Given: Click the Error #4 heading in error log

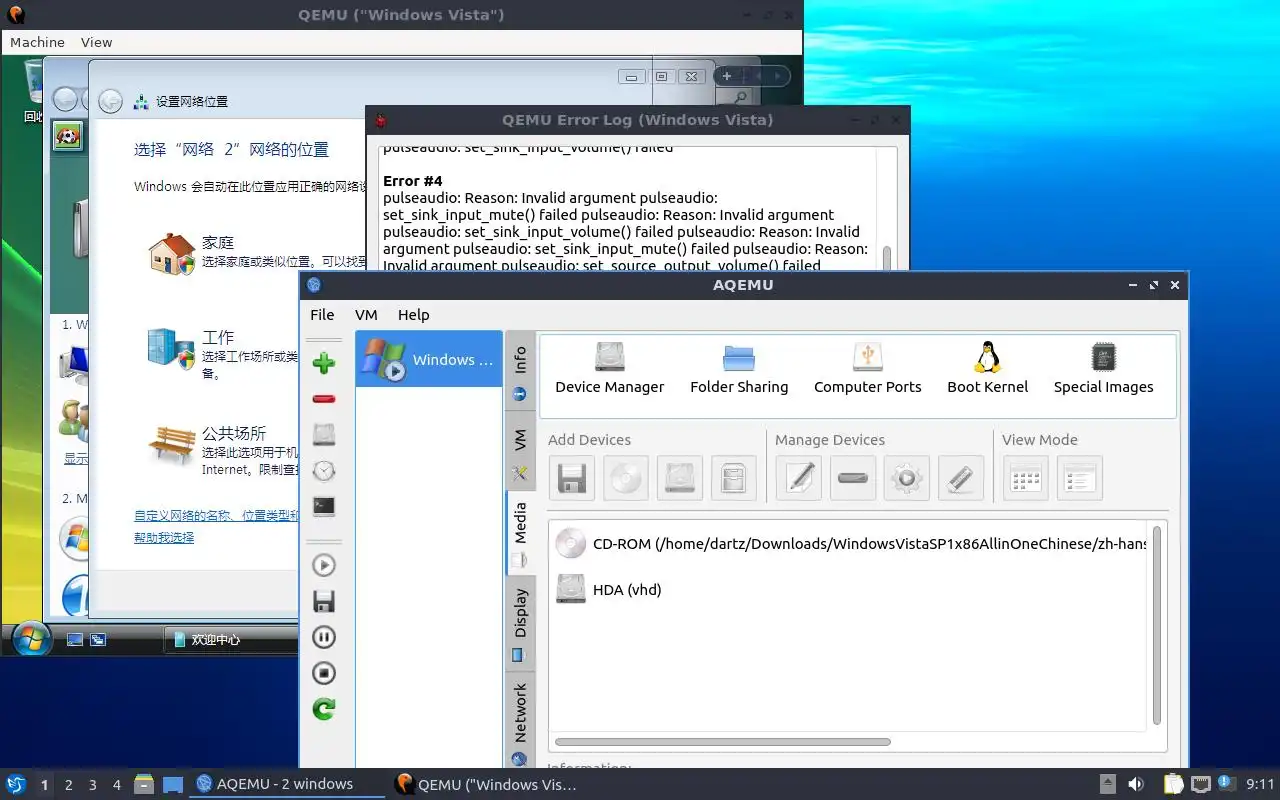Looking at the screenshot, I should tap(413, 181).
